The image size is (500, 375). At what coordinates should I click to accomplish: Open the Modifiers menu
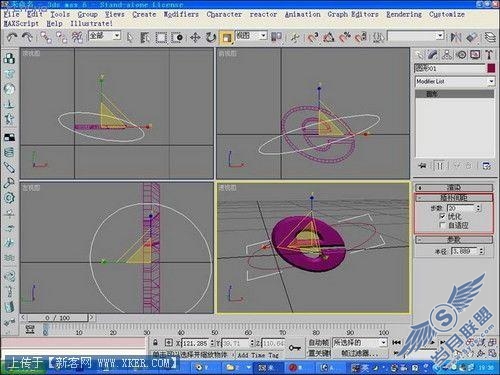point(181,14)
